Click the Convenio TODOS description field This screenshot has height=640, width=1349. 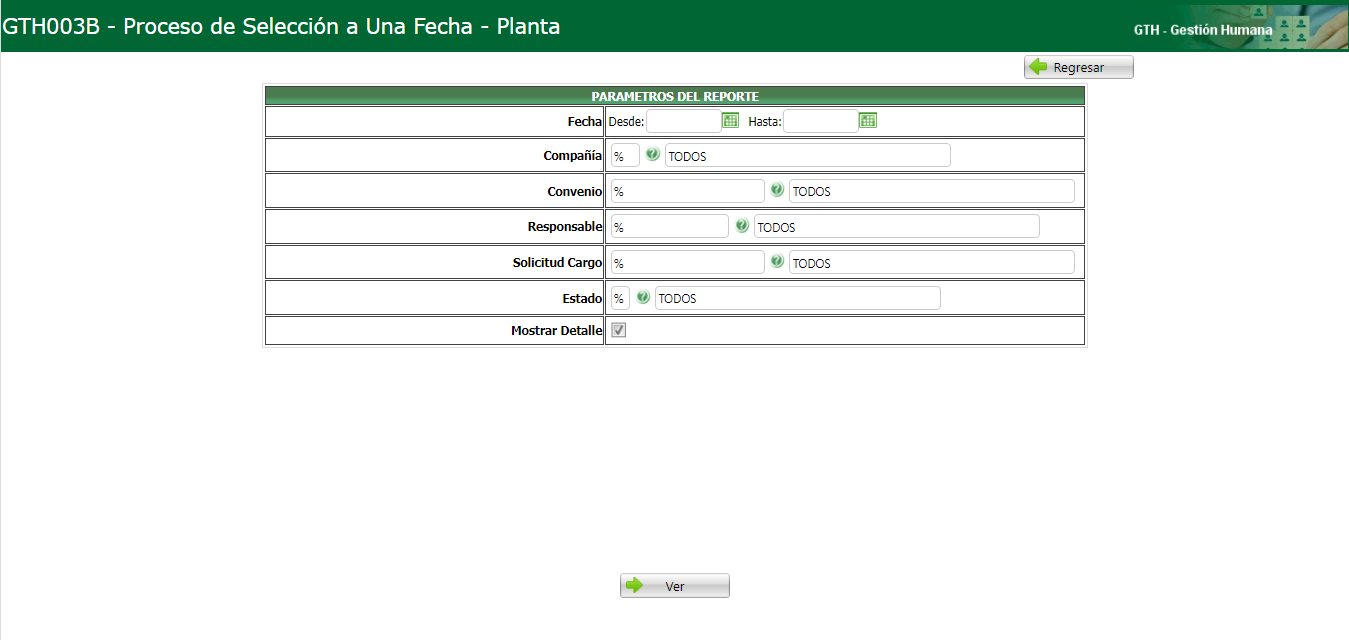click(930, 190)
